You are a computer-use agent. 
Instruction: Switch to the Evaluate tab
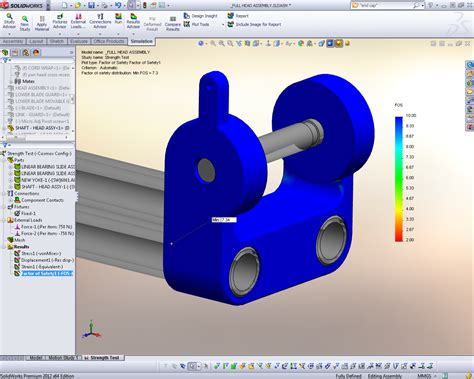click(79, 41)
